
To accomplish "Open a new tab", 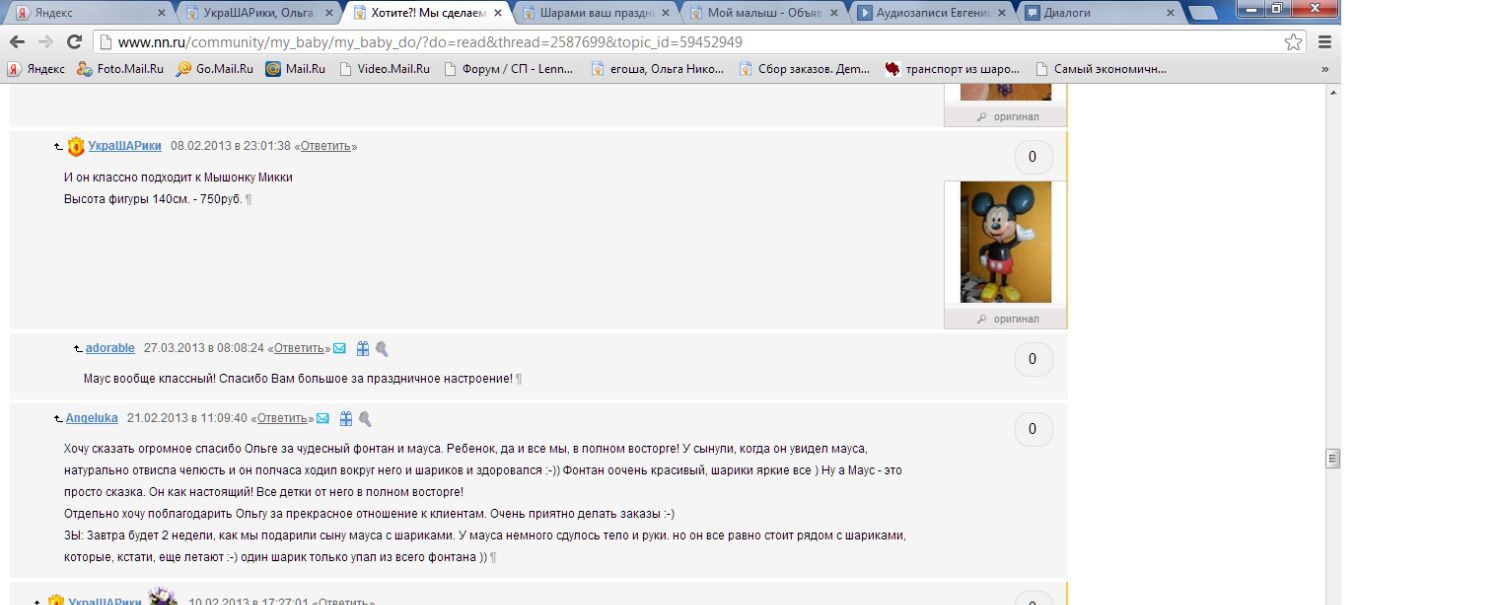I will click(1204, 14).
